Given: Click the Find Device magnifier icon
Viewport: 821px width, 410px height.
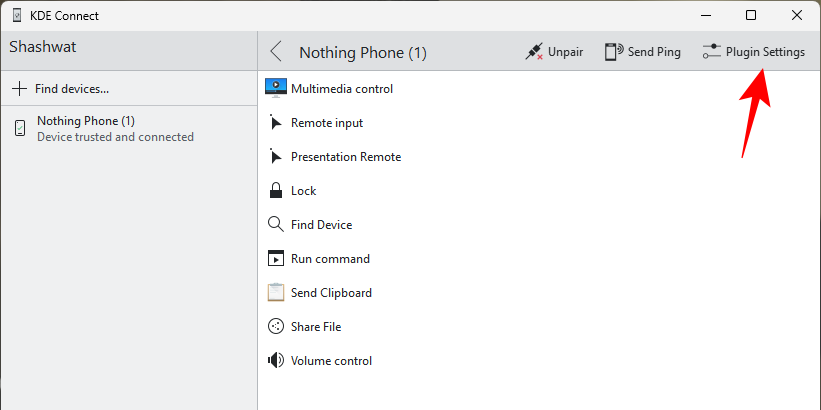Looking at the screenshot, I should tap(276, 225).
